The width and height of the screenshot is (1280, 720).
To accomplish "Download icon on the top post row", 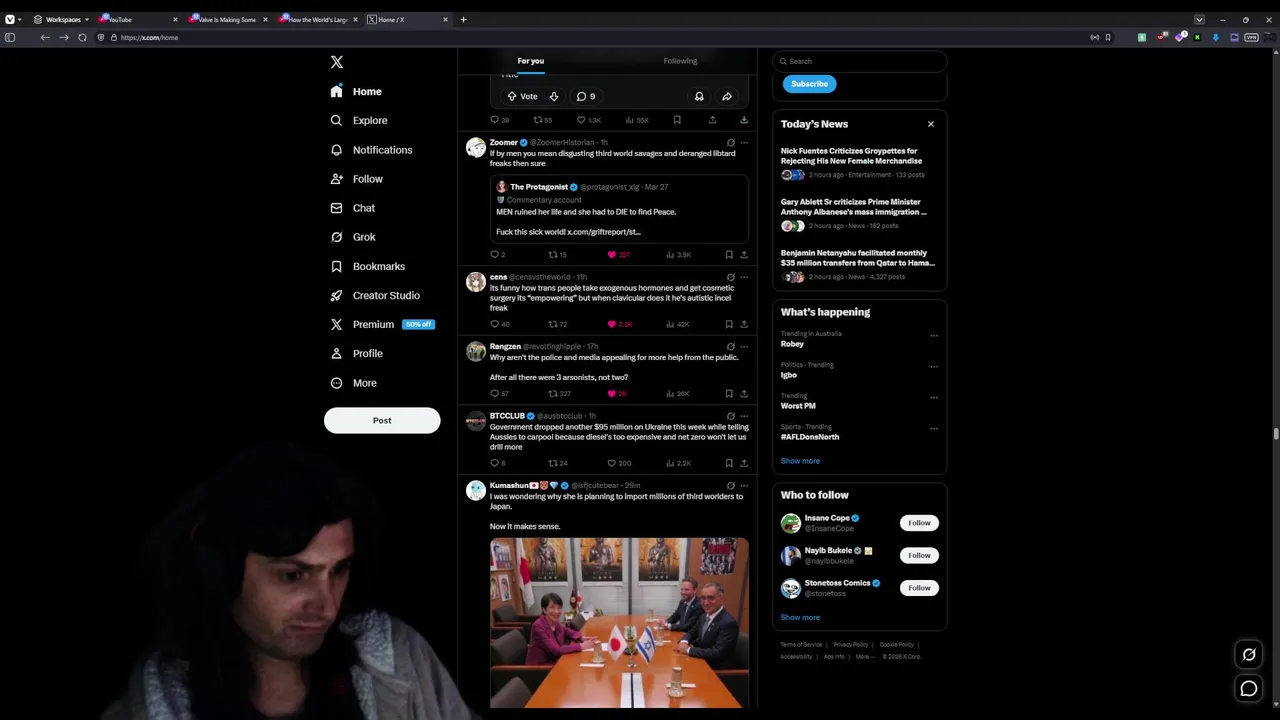I will pyautogui.click(x=744, y=120).
